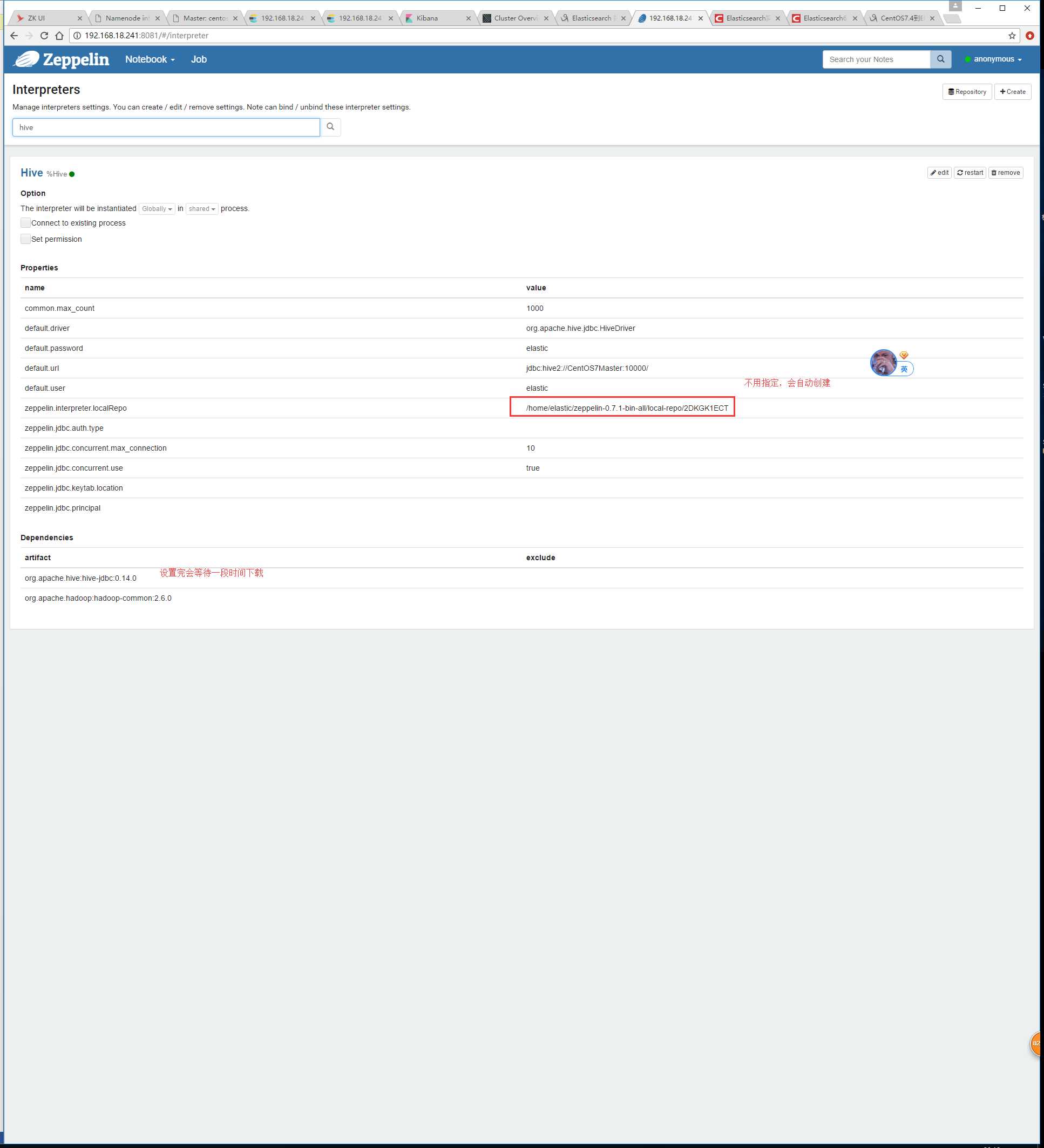Select the hadoop-common:2.6.0 artifact
Image resolution: width=1044 pixels, height=1148 pixels.
point(98,598)
